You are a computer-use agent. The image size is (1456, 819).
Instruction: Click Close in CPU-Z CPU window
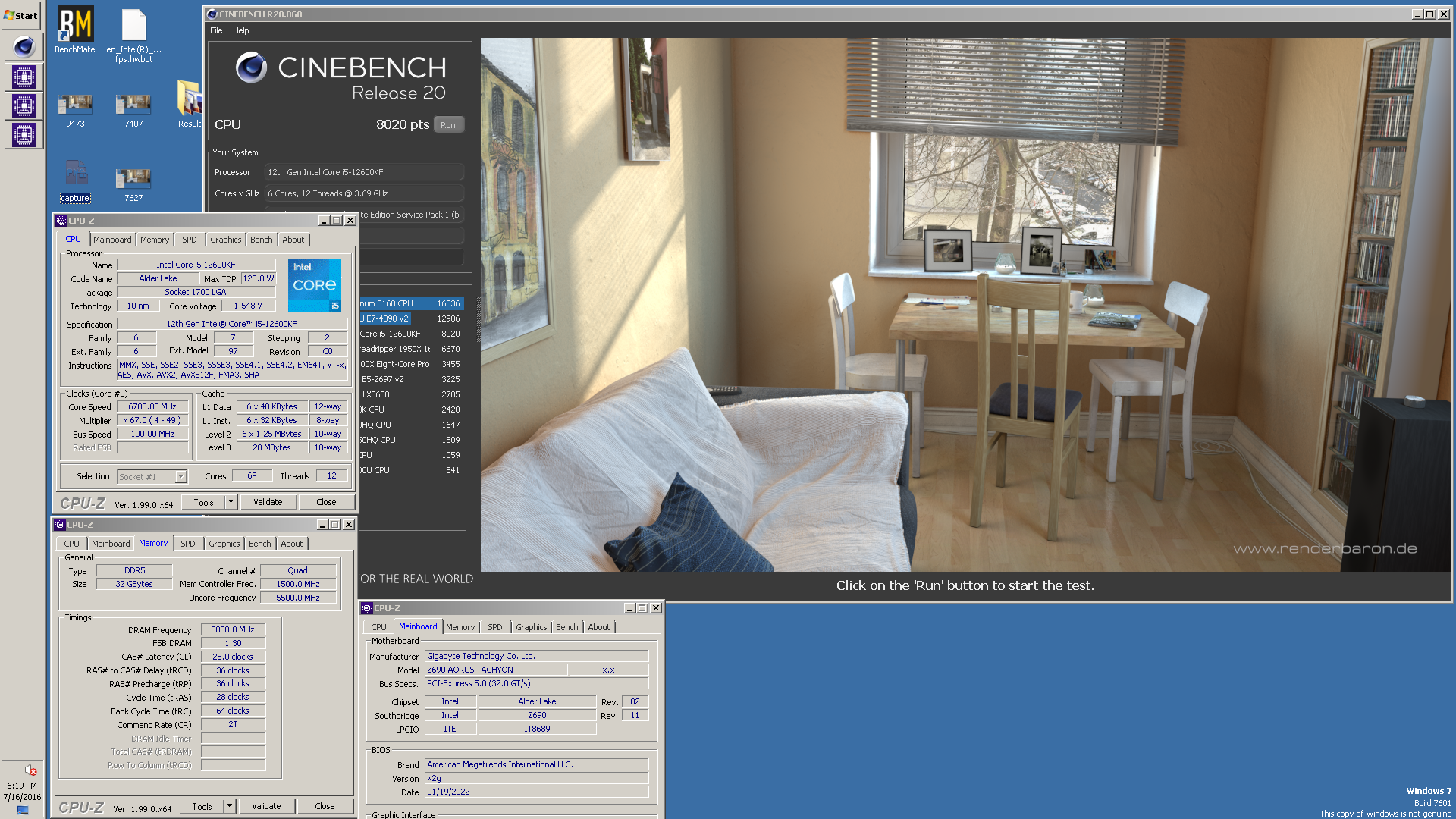tap(326, 502)
